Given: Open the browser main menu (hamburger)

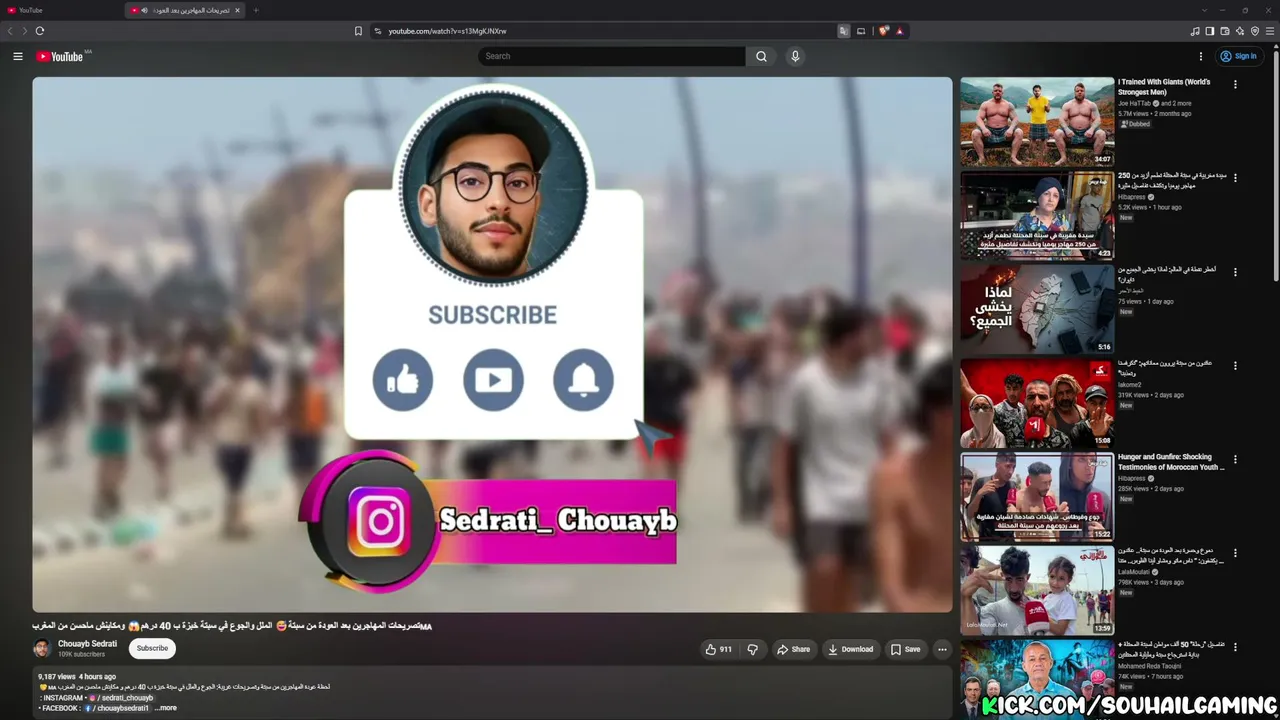Looking at the screenshot, I should pyautogui.click(x=1270, y=31).
